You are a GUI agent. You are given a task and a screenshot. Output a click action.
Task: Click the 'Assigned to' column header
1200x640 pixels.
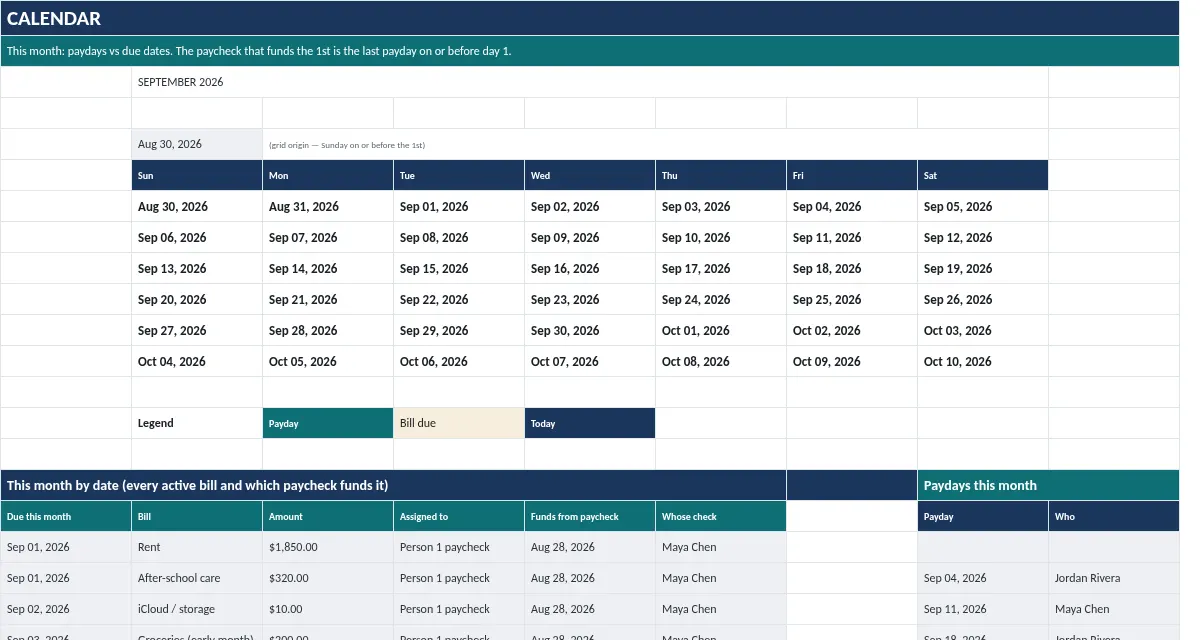459,516
